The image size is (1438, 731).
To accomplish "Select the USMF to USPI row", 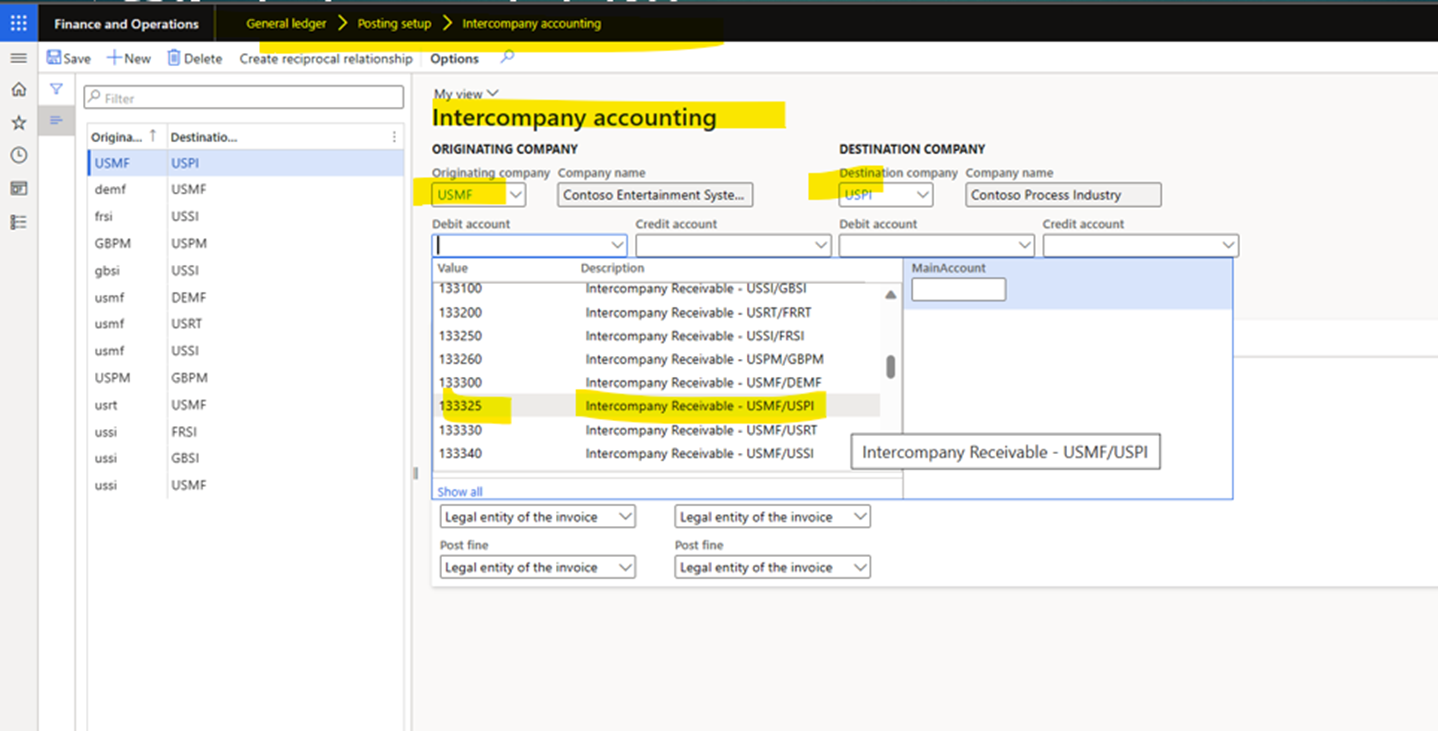I will point(246,162).
